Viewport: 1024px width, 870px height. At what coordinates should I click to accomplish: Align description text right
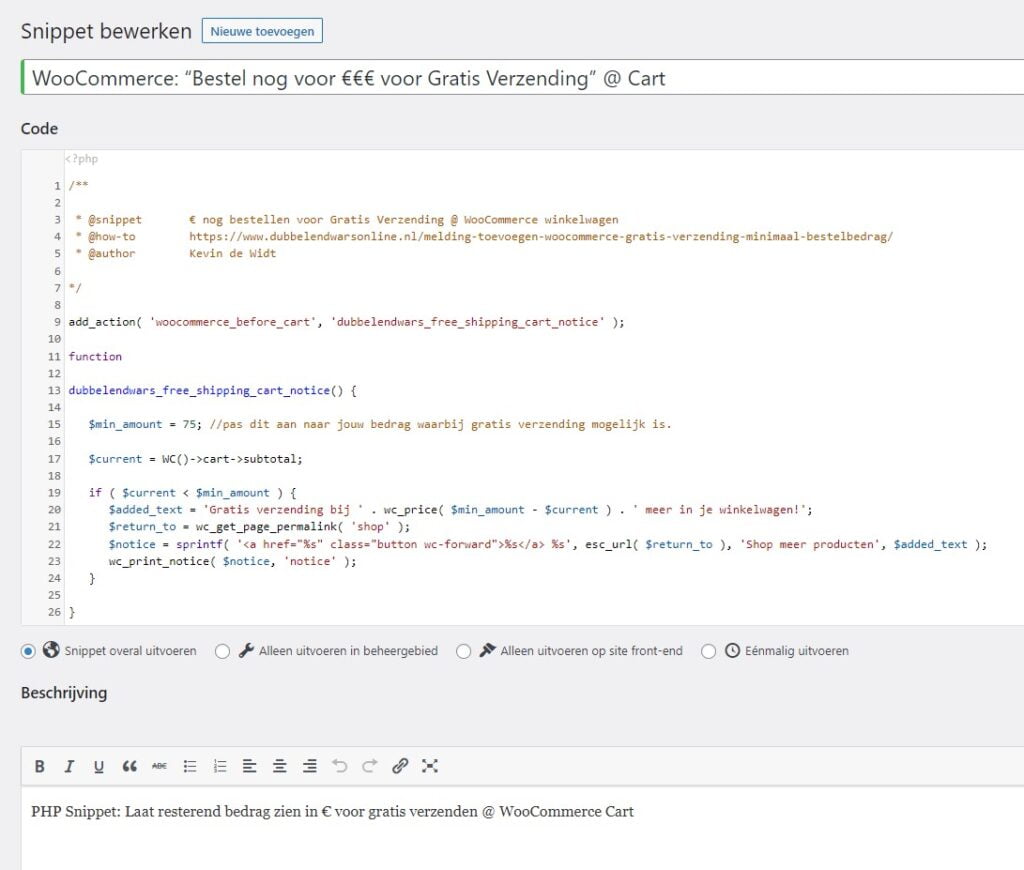point(310,766)
